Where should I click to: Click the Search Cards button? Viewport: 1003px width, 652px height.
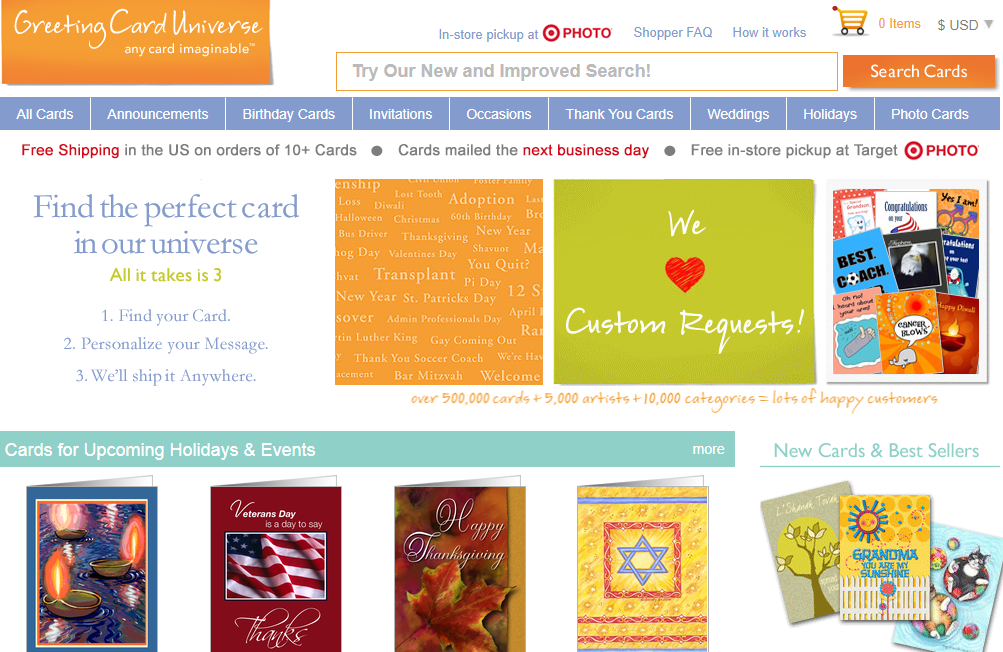(919, 71)
